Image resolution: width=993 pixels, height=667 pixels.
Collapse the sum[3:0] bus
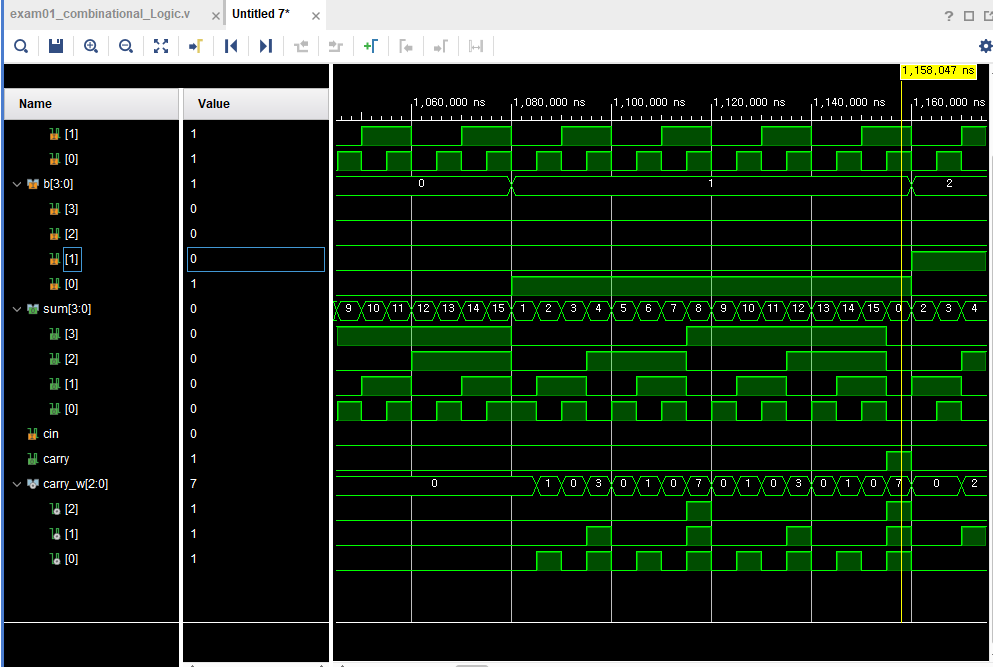16,309
